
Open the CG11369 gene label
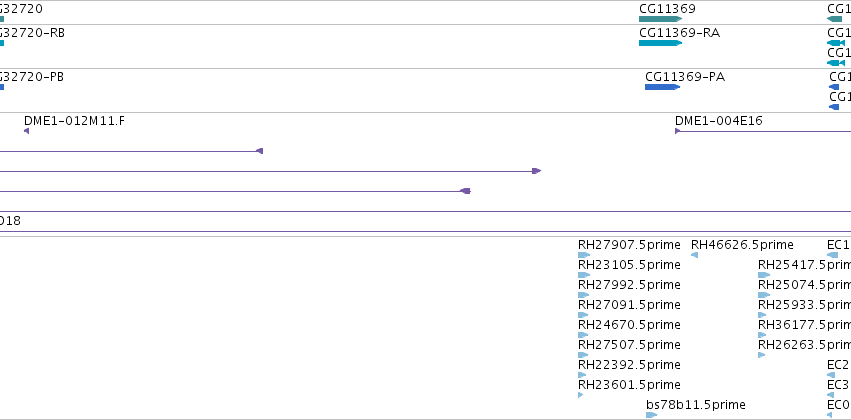point(667,9)
